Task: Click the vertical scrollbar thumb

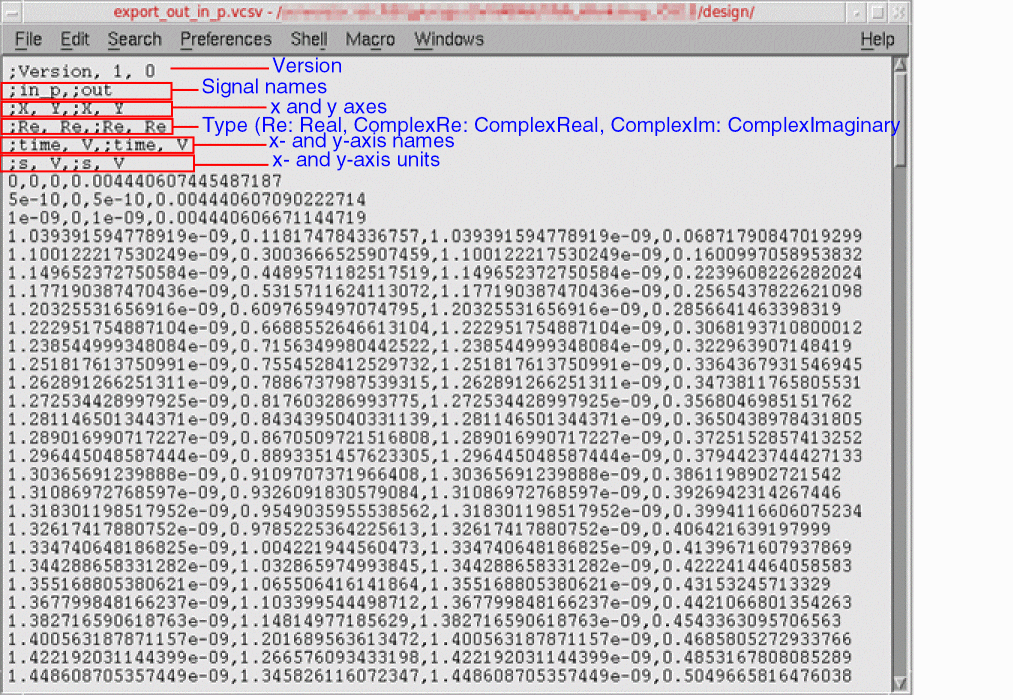Action: click(901, 120)
